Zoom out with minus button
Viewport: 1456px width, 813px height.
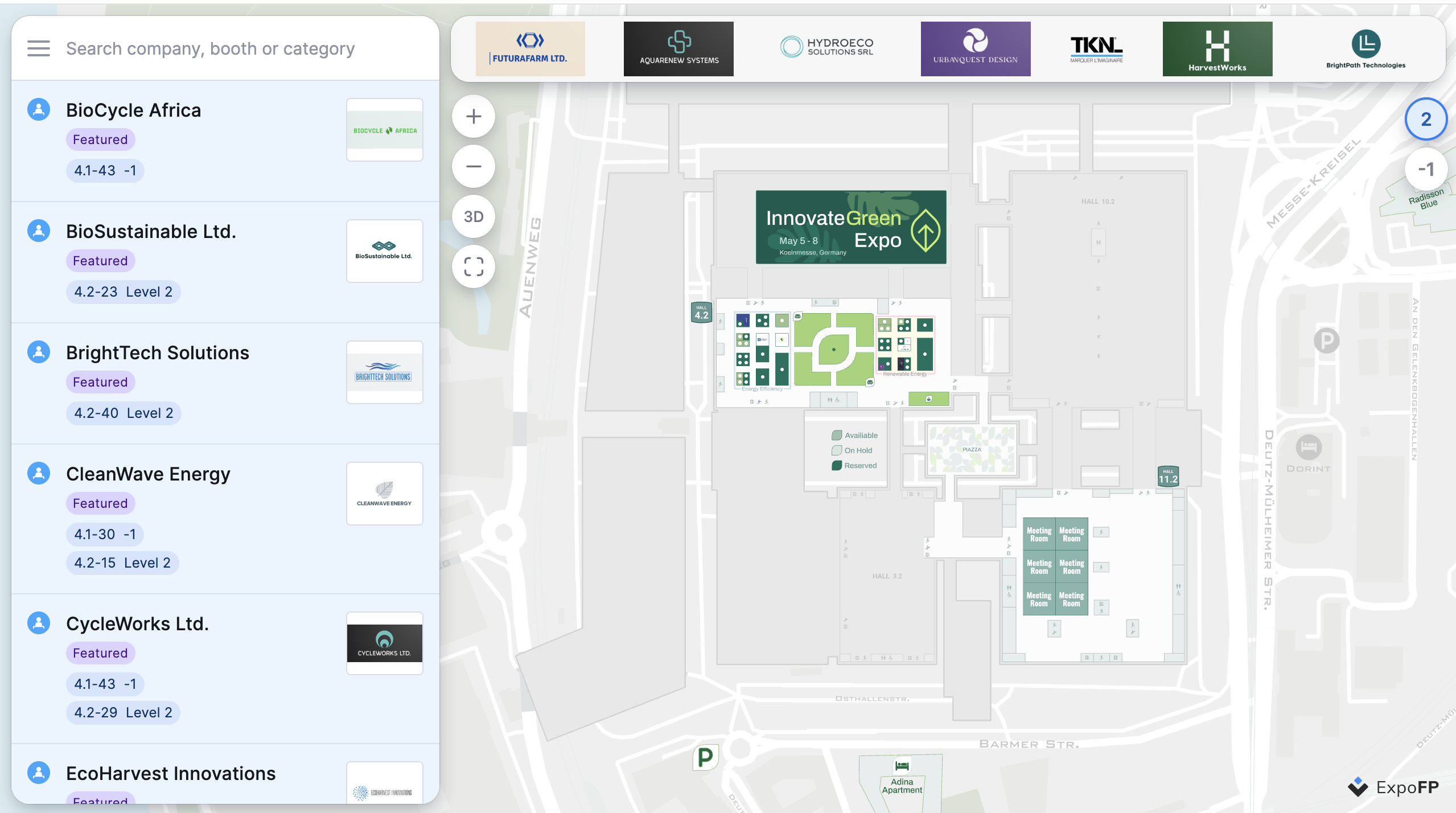(473, 167)
